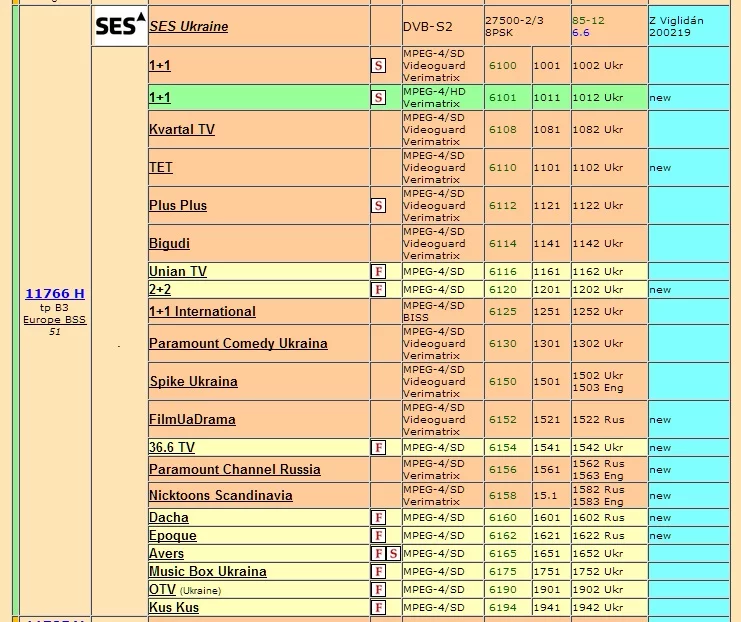Open the Spike Ukraina link

[x=193, y=381]
